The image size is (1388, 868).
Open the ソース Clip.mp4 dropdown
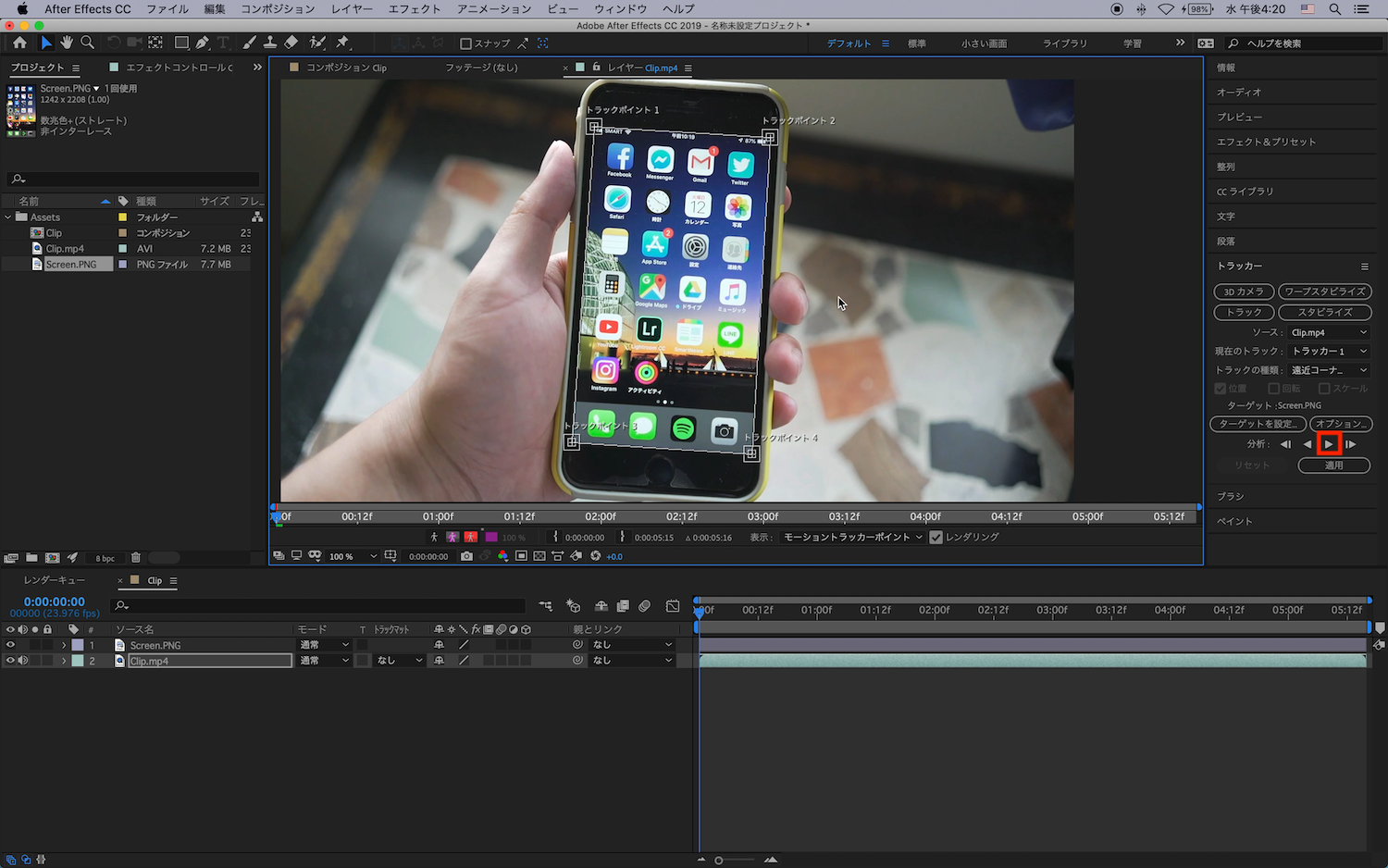click(1328, 332)
